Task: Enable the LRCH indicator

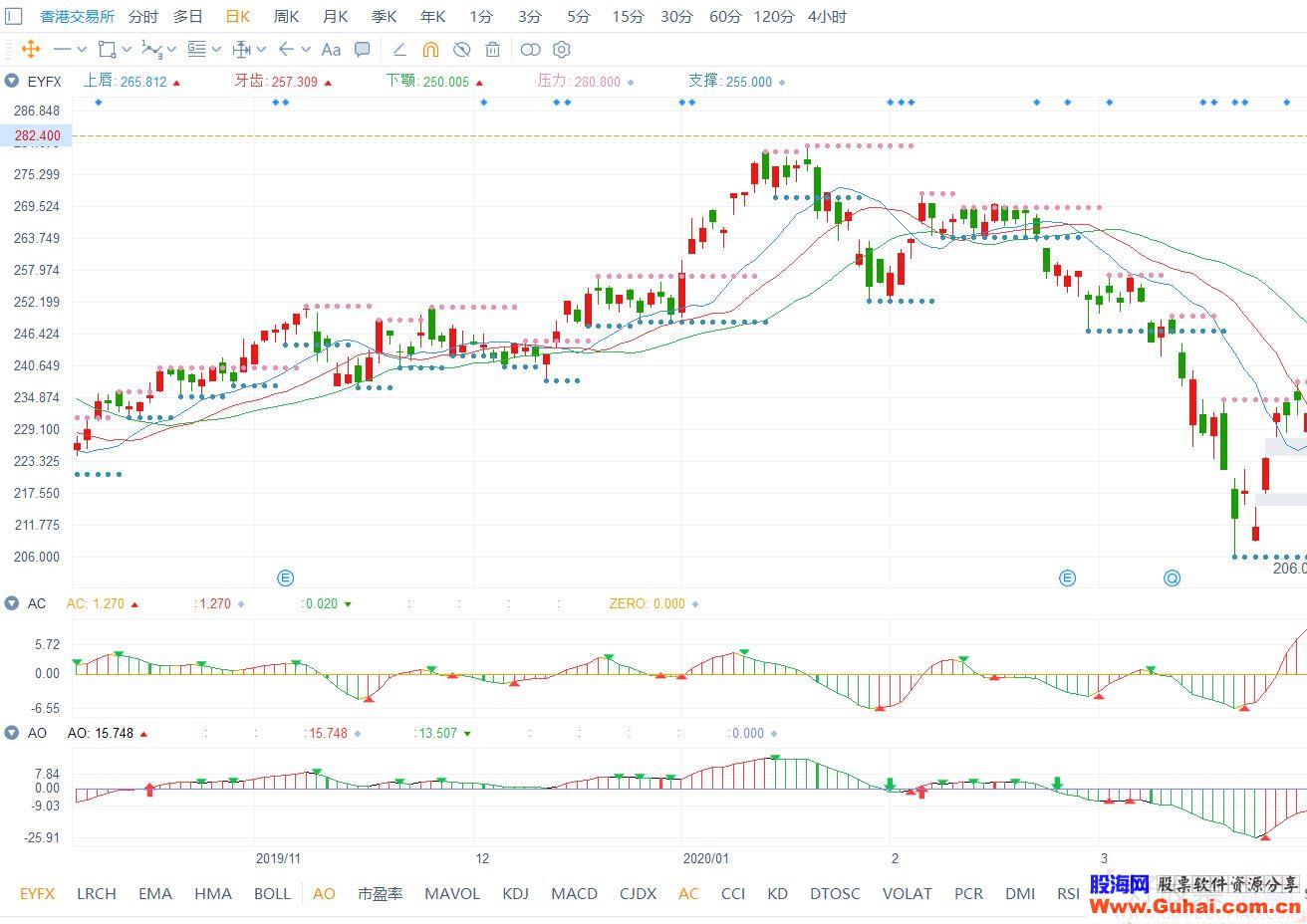Action: pyautogui.click(x=97, y=893)
